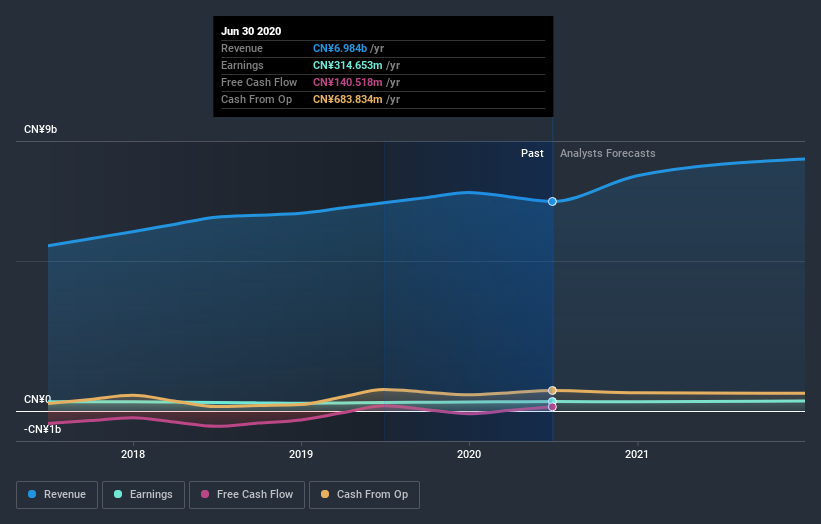Viewport: 821px width, 524px height.
Task: Click the Free Cash Flow label in tooltip
Action: click(259, 82)
